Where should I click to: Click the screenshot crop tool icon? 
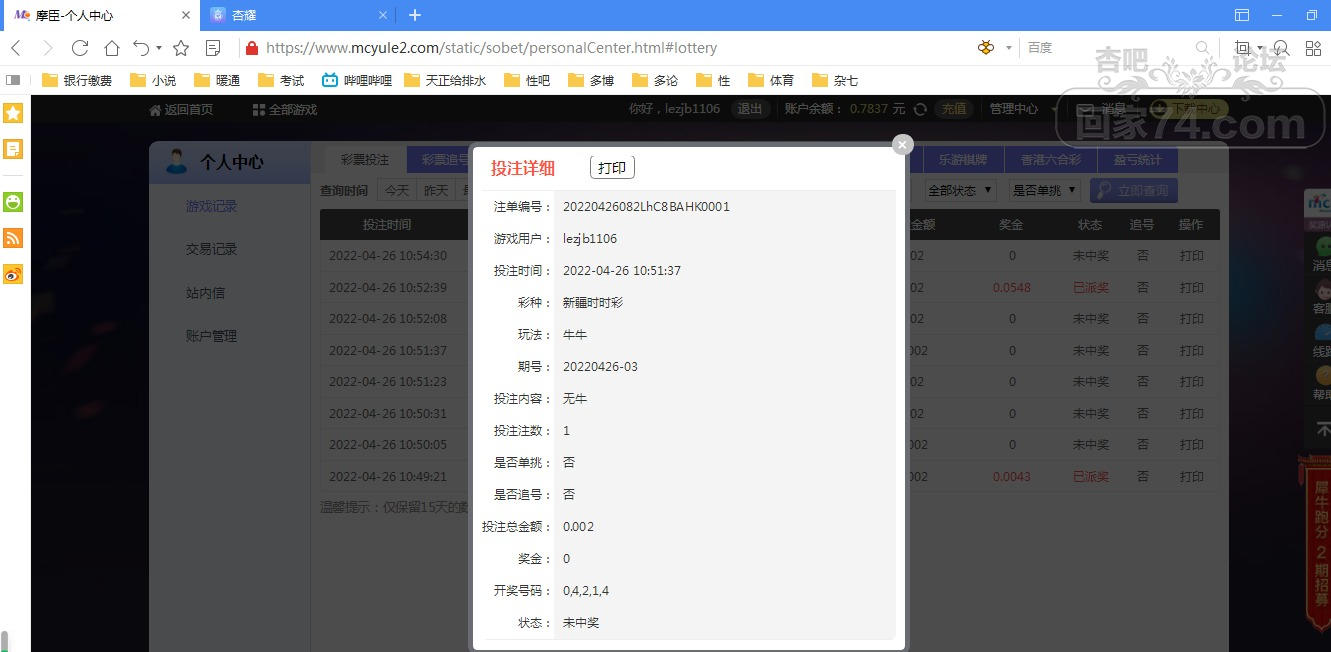(1243, 48)
